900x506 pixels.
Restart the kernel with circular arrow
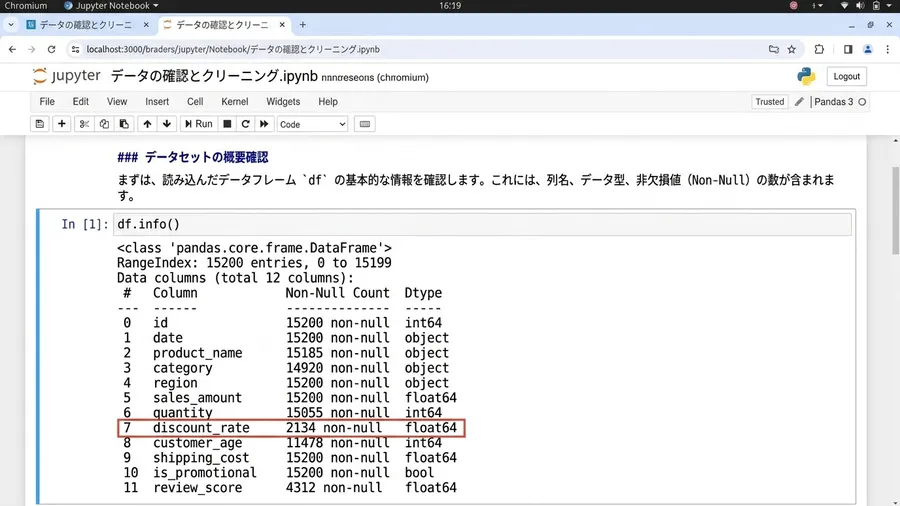(246, 124)
